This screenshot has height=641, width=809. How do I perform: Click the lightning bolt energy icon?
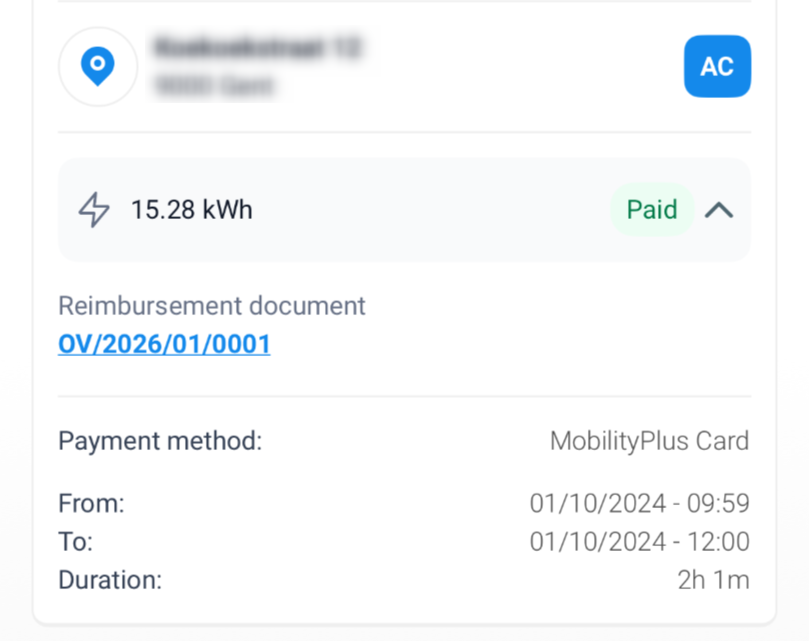click(94, 210)
